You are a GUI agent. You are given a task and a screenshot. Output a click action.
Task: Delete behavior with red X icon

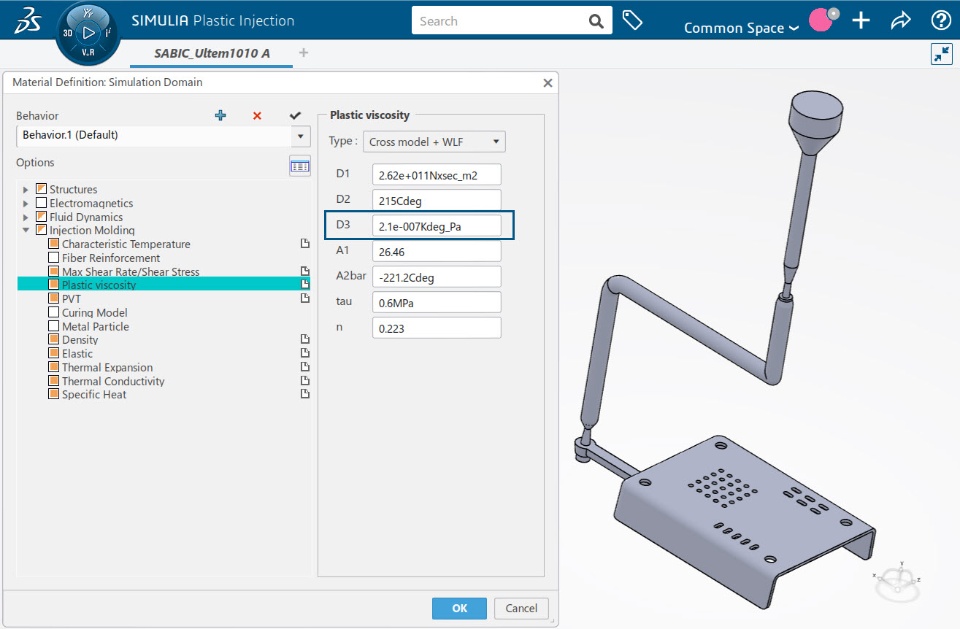click(257, 116)
